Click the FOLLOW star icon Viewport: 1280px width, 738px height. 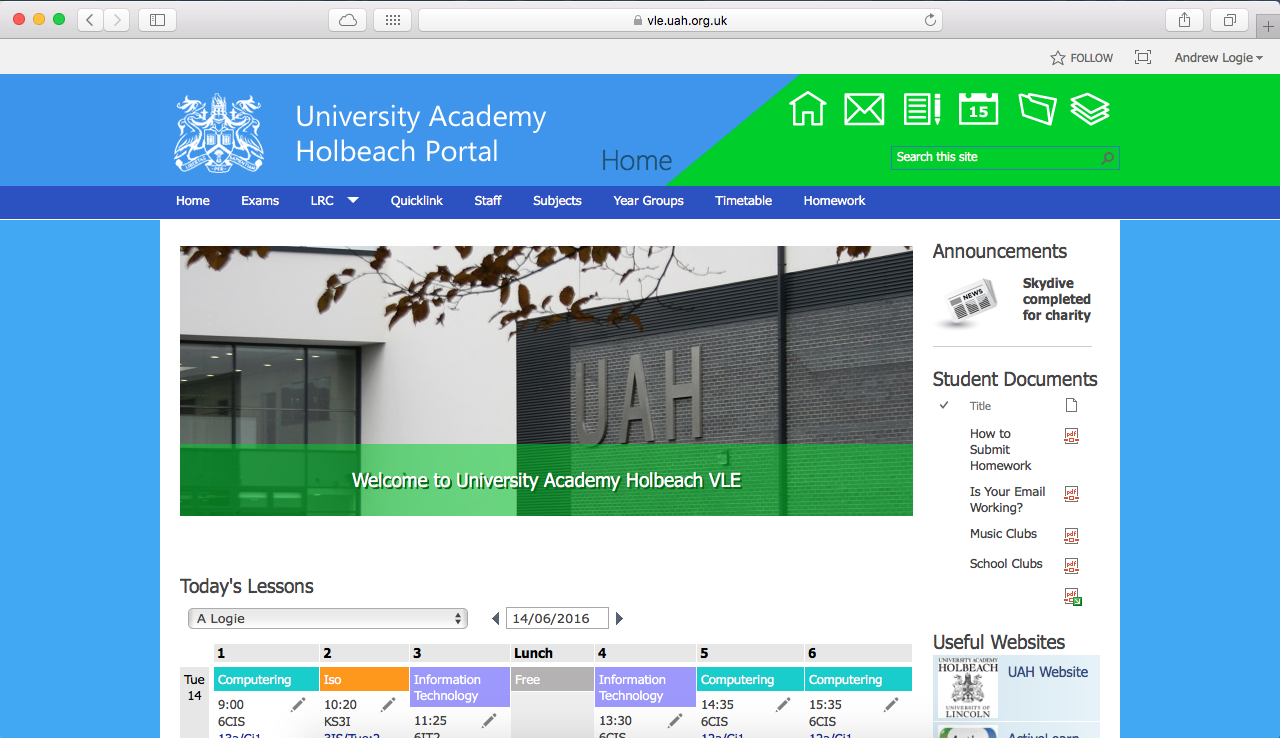click(x=1058, y=58)
